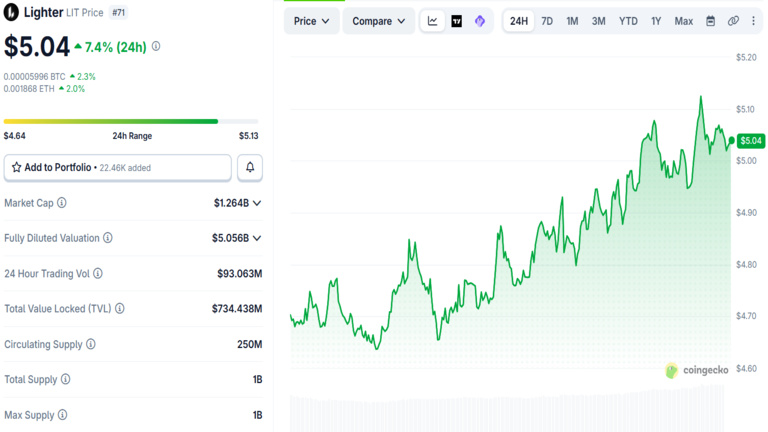Screen dimensions: 768x432
Task: Copy chart link via chain icon
Action: coord(733,21)
